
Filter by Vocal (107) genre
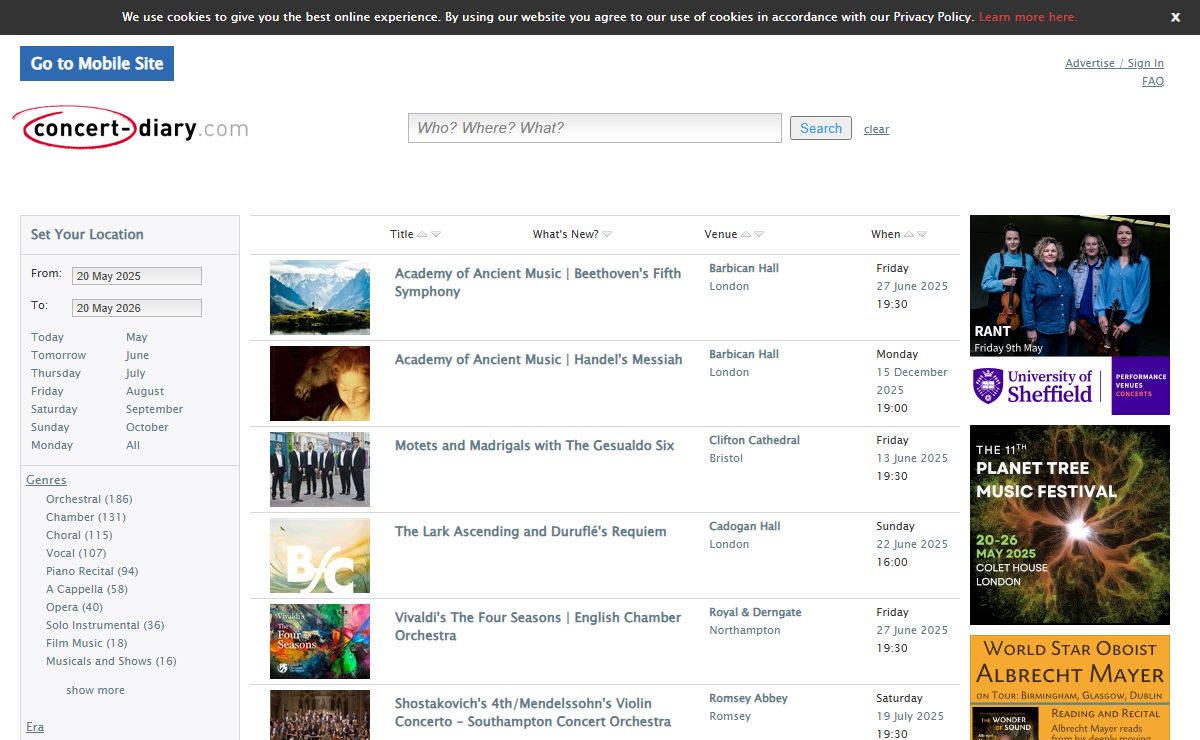(76, 553)
